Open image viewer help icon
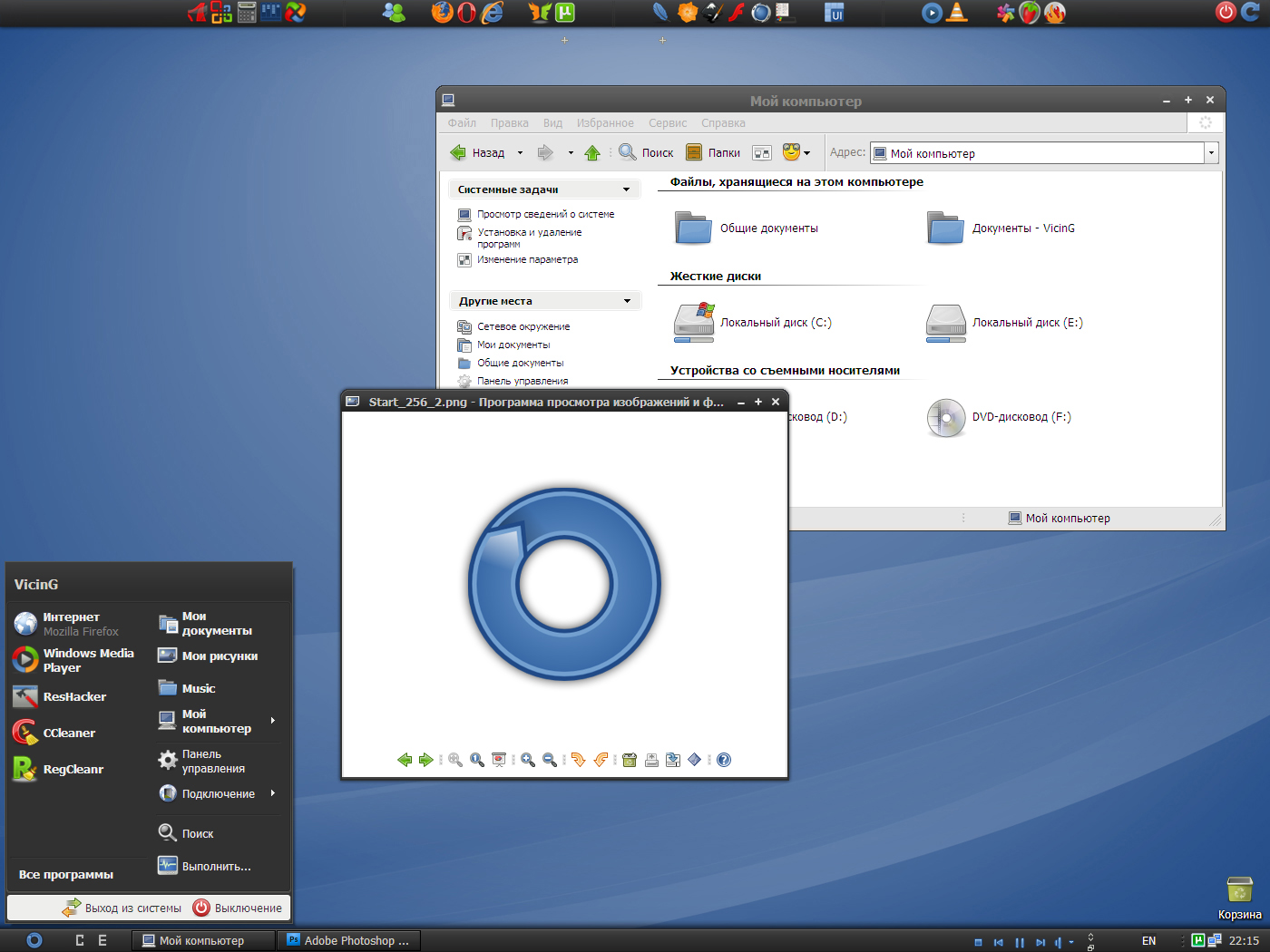Image resolution: width=1270 pixels, height=952 pixels. pyautogui.click(x=724, y=760)
